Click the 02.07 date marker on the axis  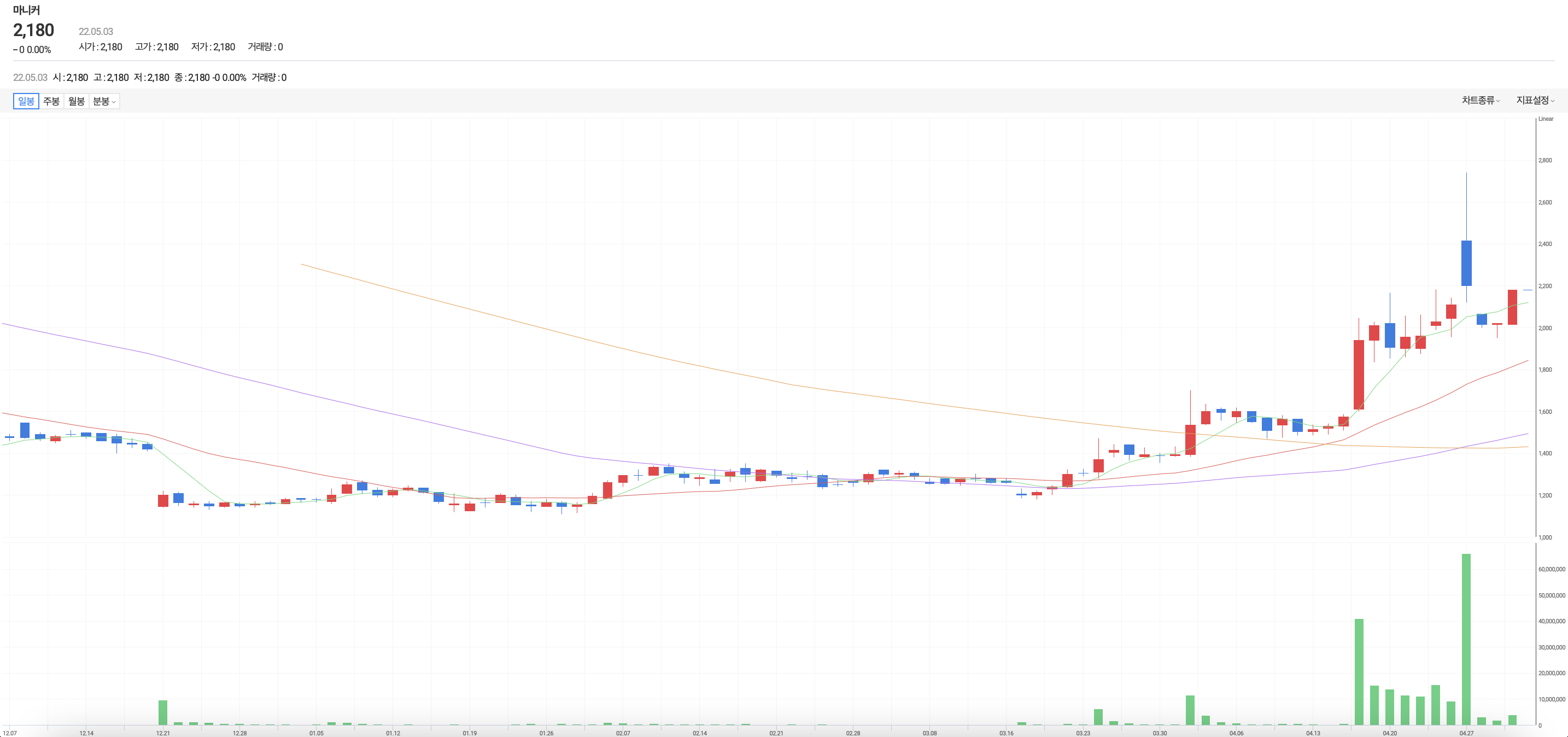point(623,733)
